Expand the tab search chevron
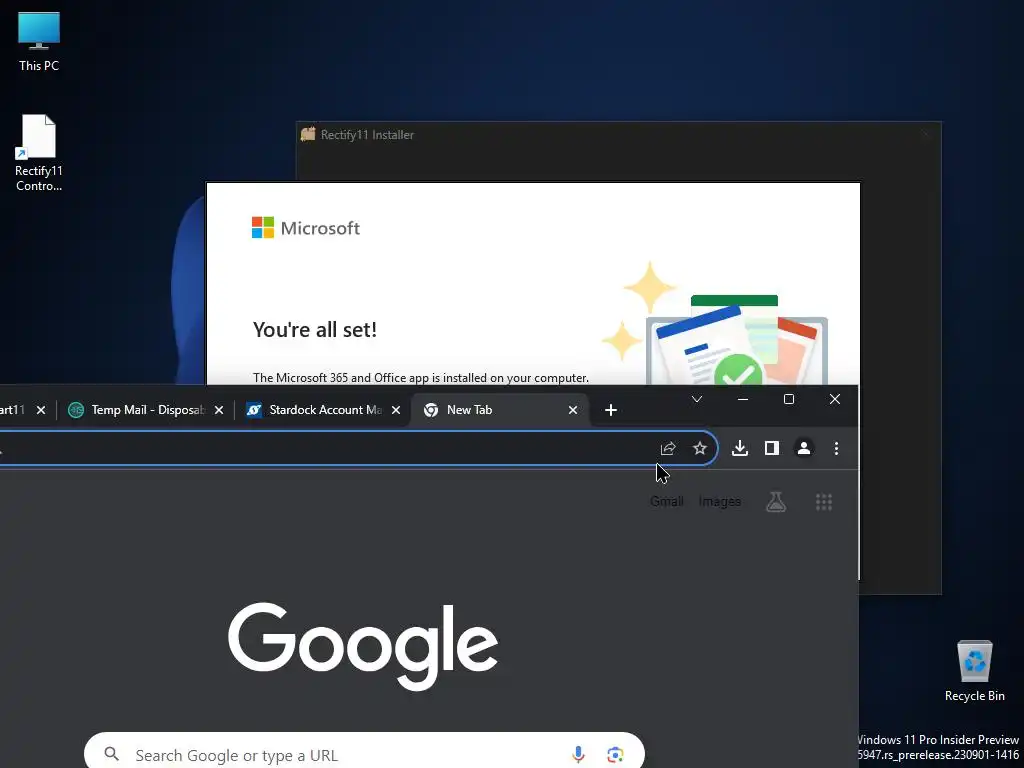 click(x=697, y=399)
